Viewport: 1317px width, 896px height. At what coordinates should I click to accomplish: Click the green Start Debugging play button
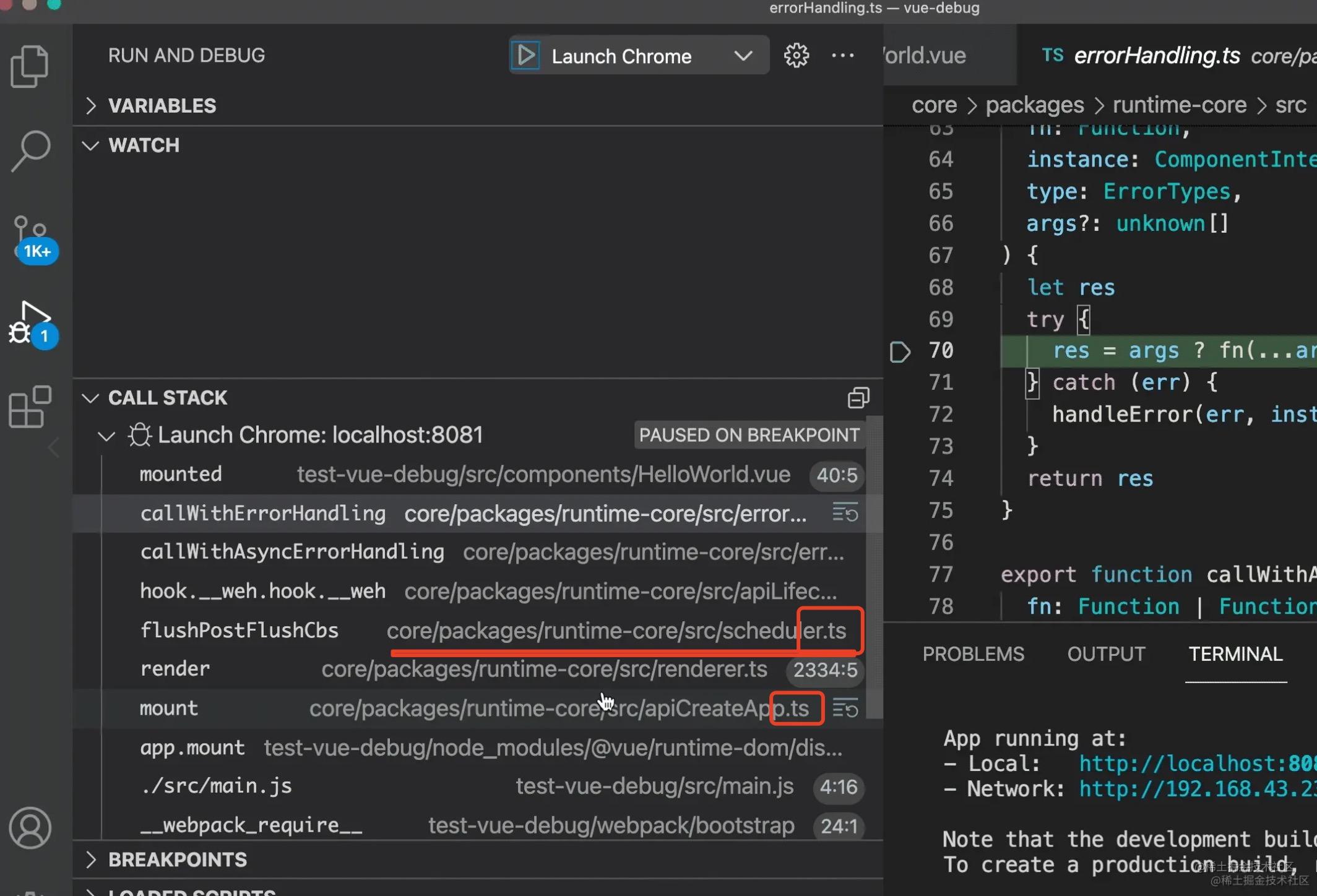click(525, 56)
